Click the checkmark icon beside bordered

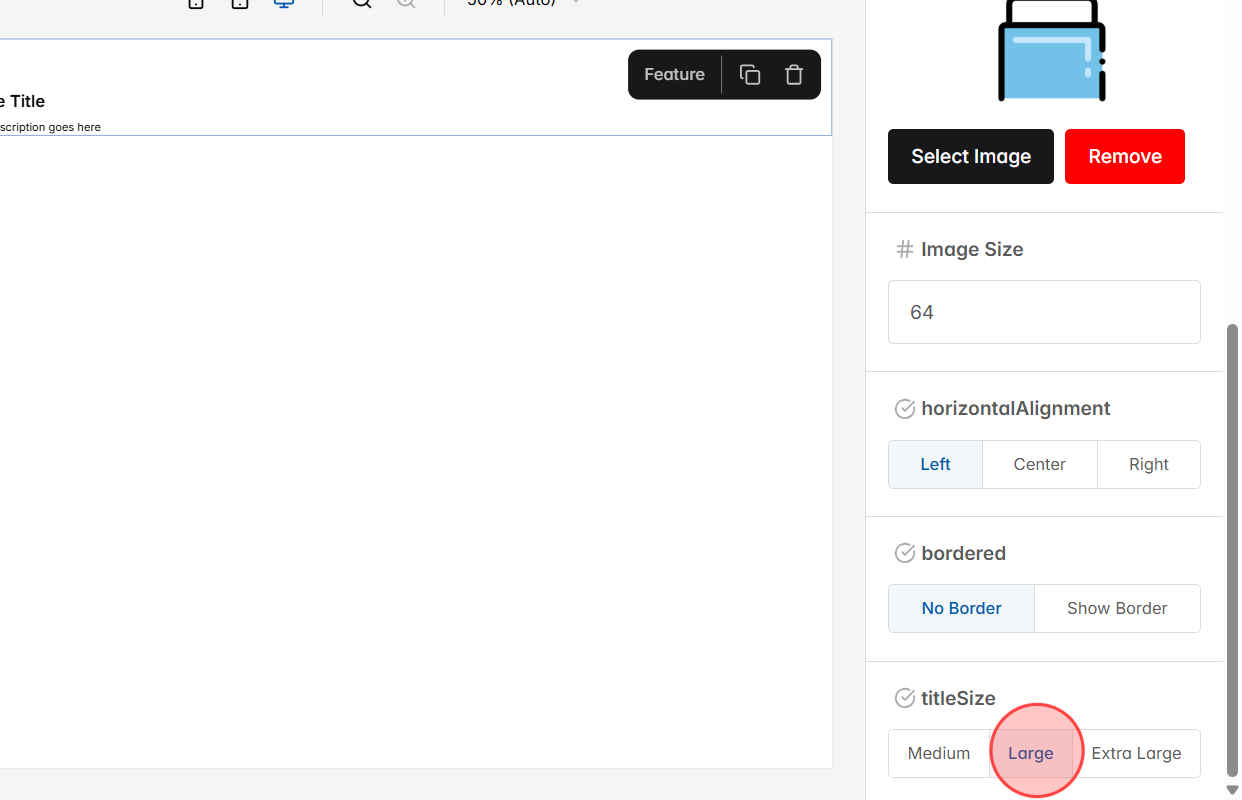905,553
